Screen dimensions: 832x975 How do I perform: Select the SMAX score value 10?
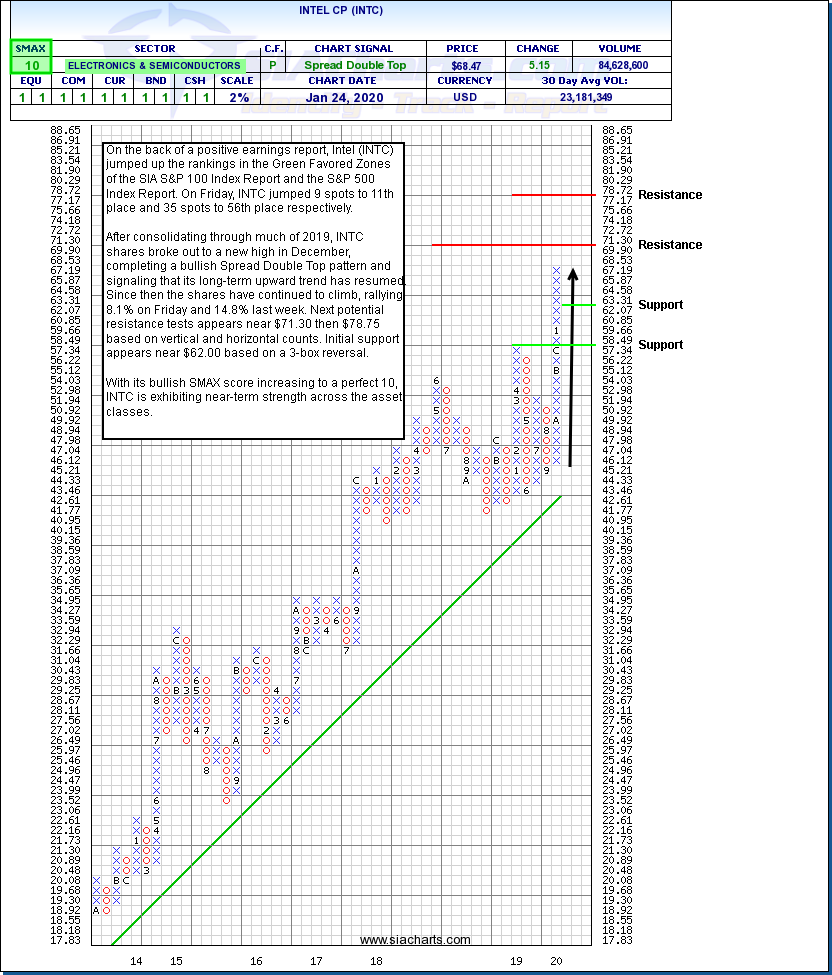point(29,65)
